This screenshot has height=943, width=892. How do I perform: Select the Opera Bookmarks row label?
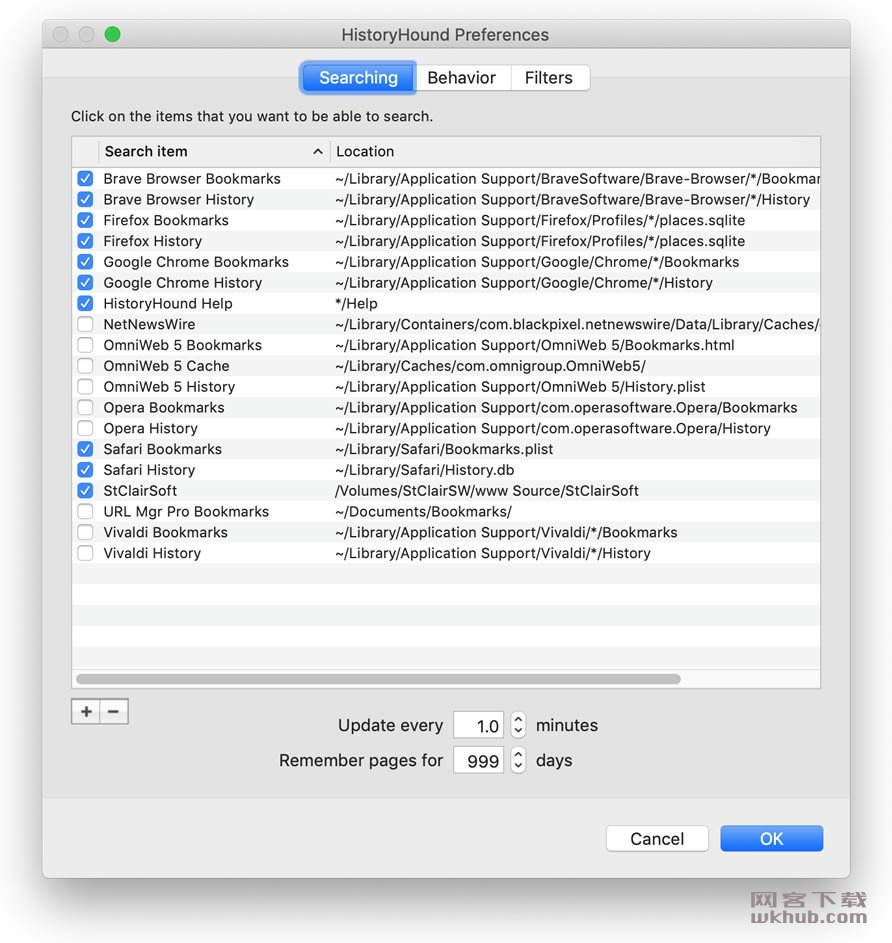[x=164, y=407]
